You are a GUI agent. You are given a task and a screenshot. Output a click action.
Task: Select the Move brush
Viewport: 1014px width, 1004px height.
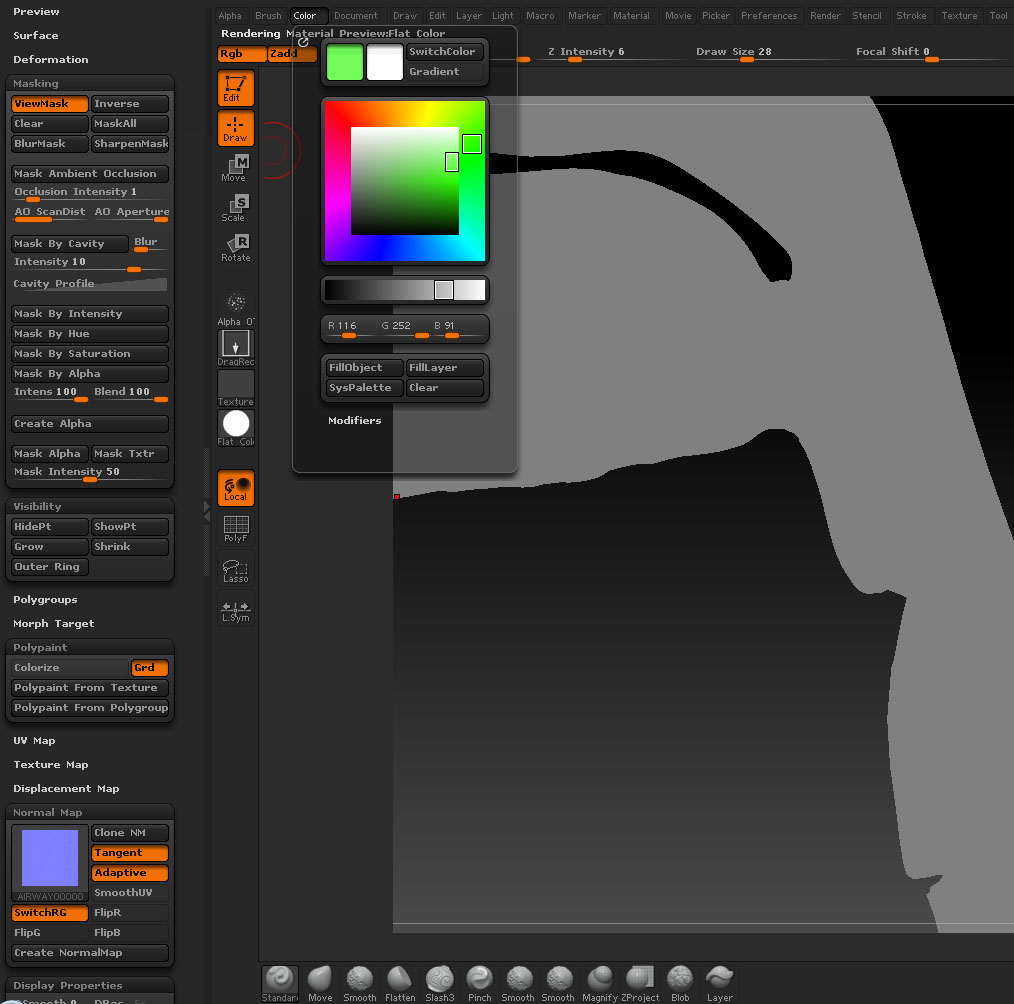(320, 983)
